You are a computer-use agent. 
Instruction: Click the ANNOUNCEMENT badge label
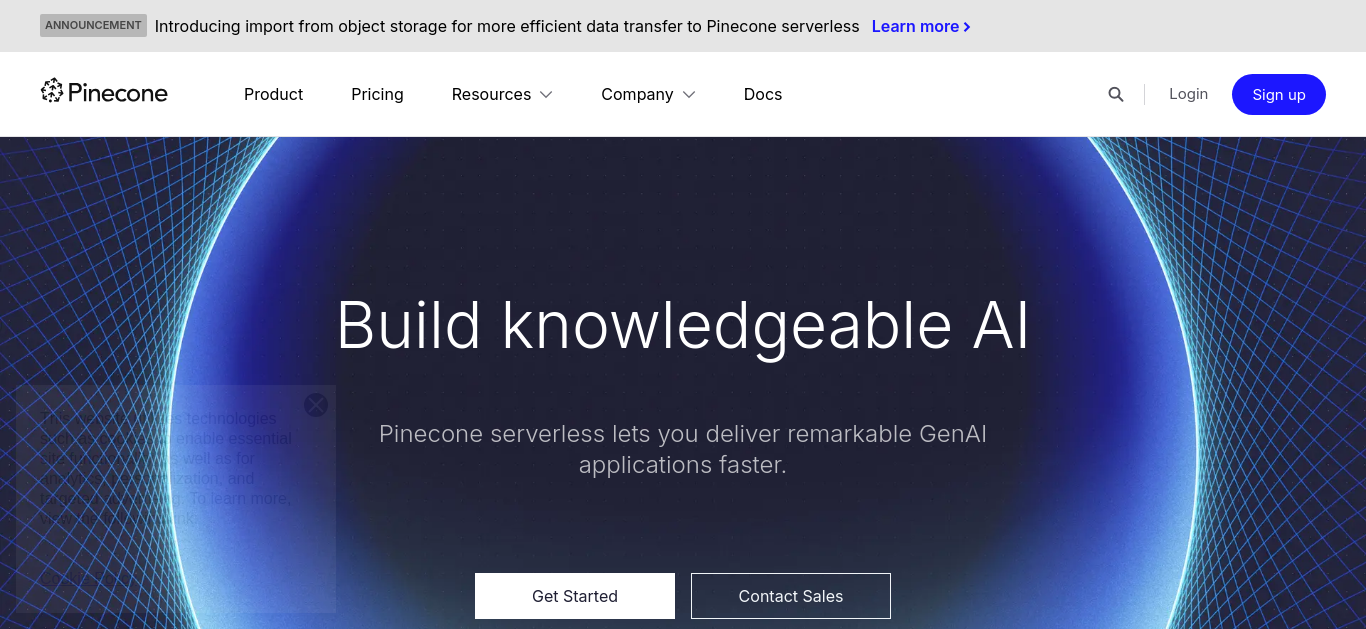[x=93, y=26]
